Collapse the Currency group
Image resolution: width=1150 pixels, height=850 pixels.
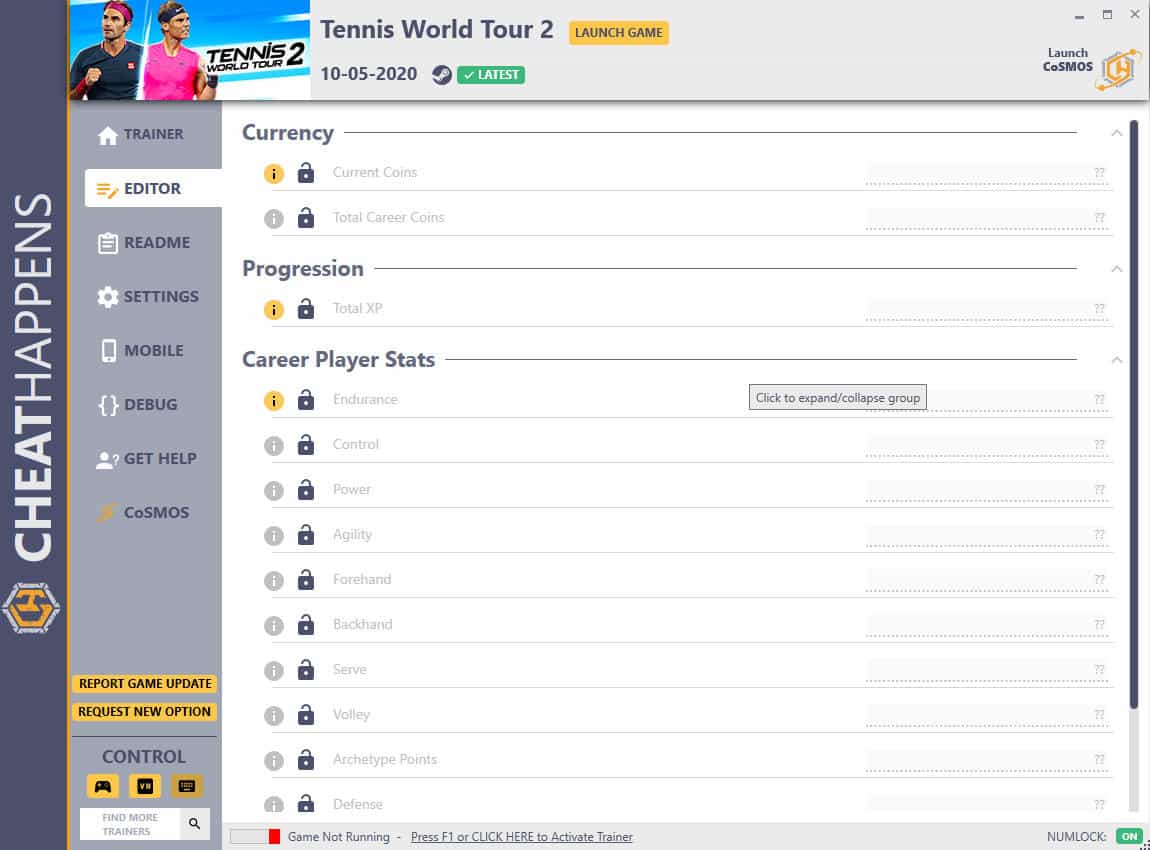pos(1116,133)
